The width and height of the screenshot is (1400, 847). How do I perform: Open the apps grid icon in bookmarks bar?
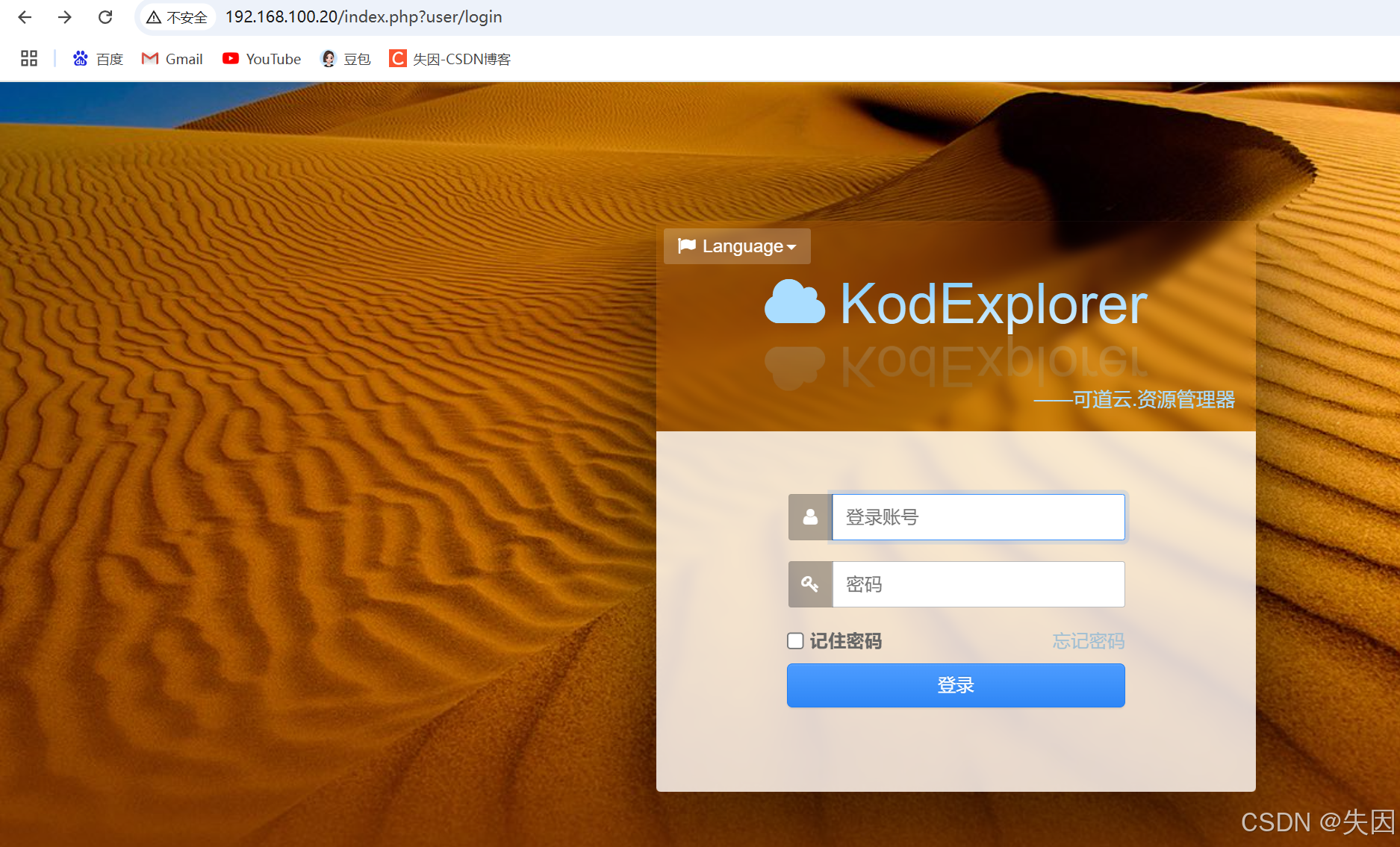(x=29, y=58)
